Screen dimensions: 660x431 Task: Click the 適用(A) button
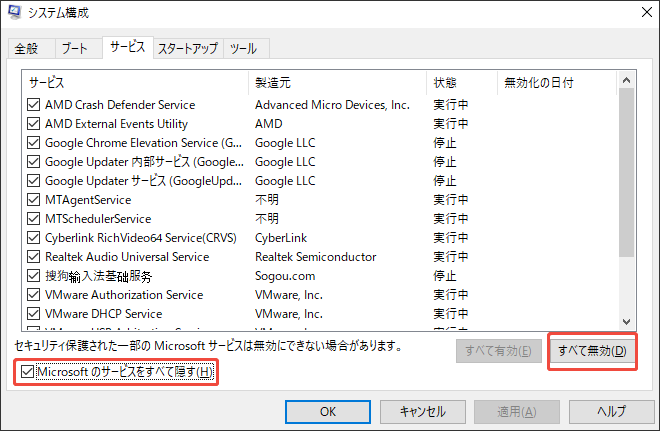[x=517, y=411]
